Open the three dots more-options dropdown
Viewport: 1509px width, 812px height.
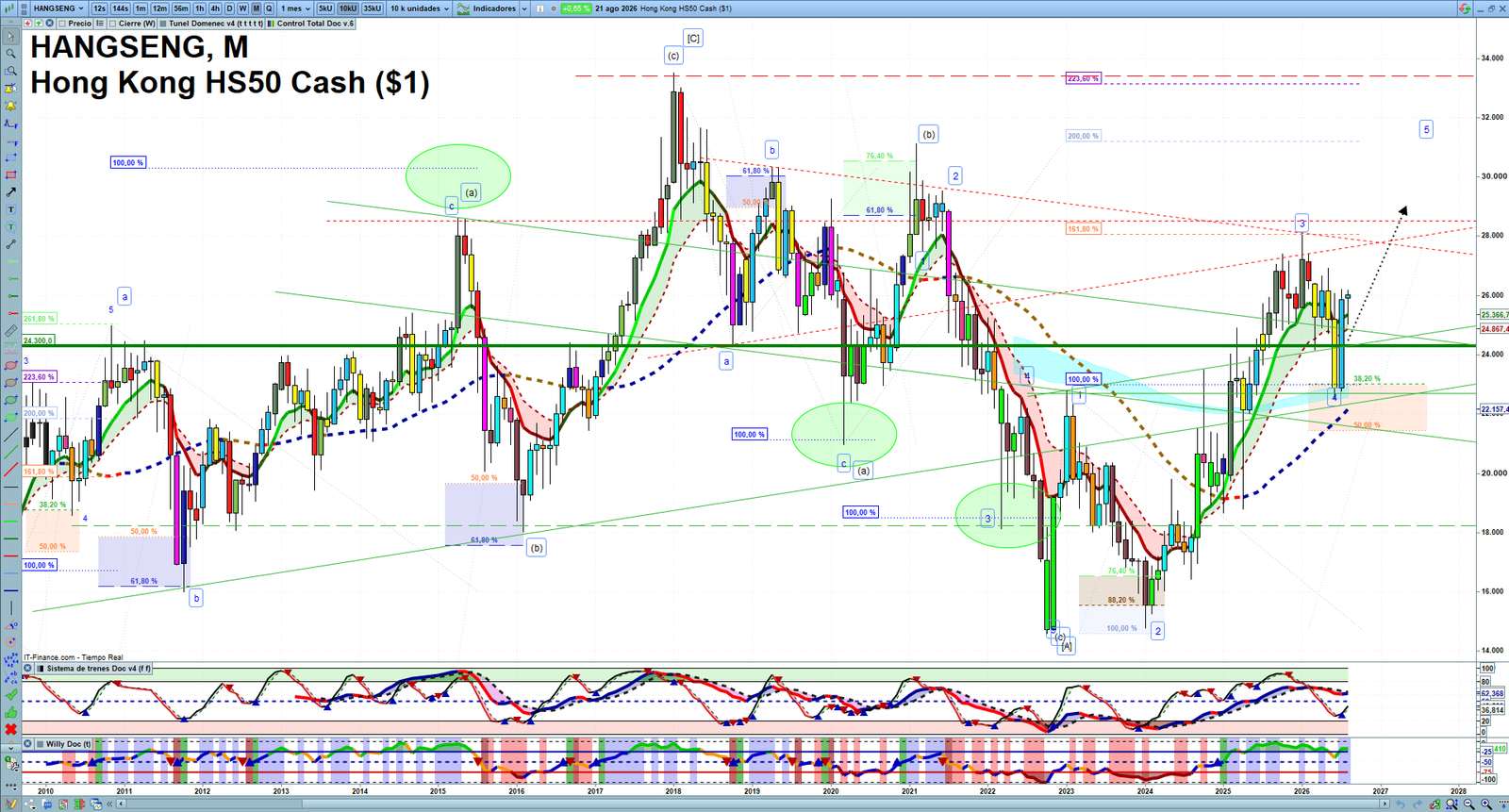point(10,786)
